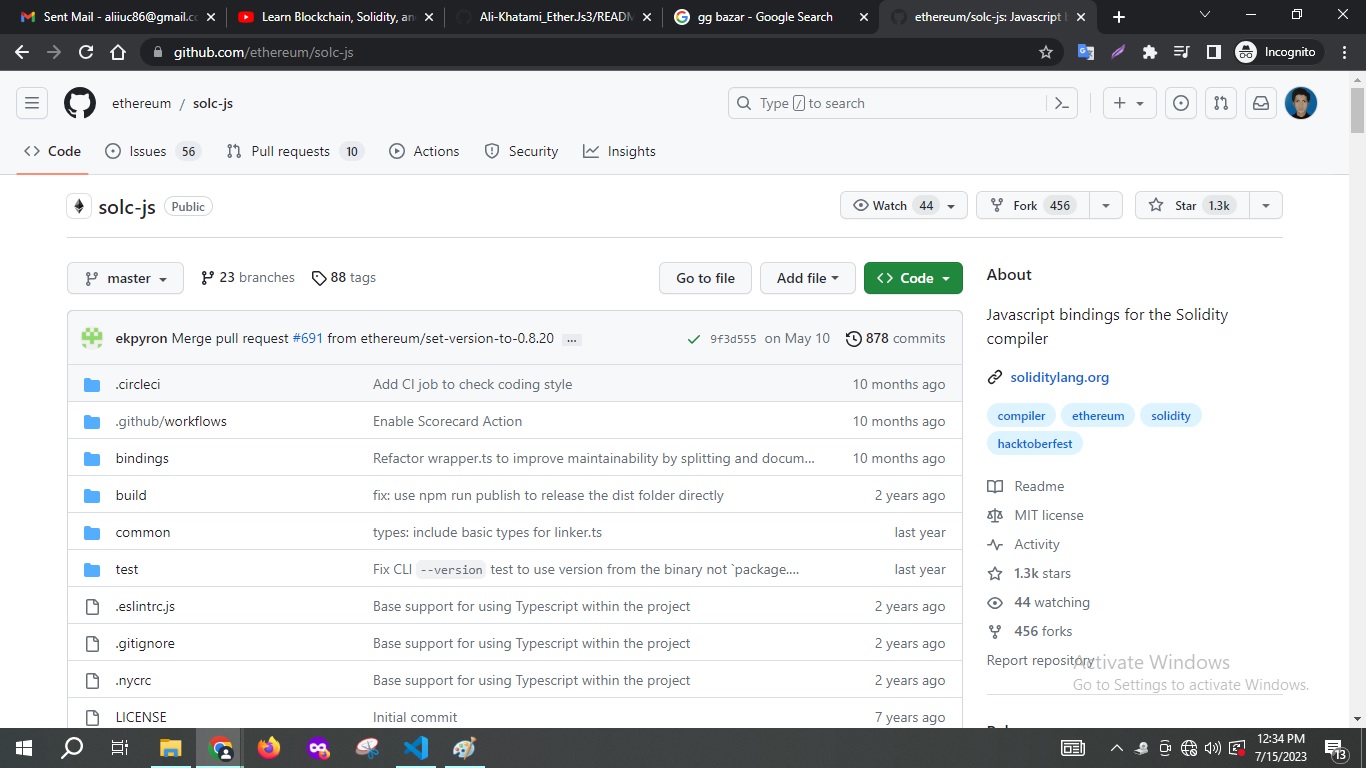This screenshot has height=768, width=1366.
Task: Open the soliditylang.org link
Action: point(1059,377)
